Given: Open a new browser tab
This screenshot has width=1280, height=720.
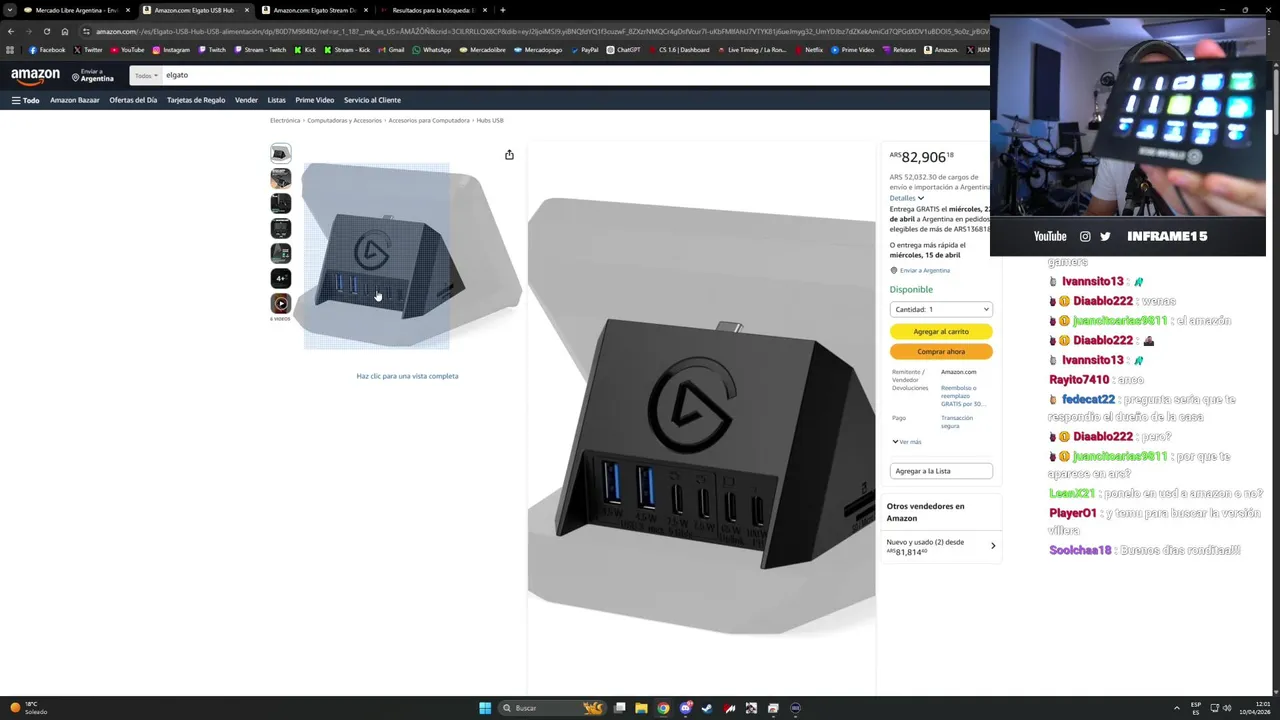Looking at the screenshot, I should [502, 10].
